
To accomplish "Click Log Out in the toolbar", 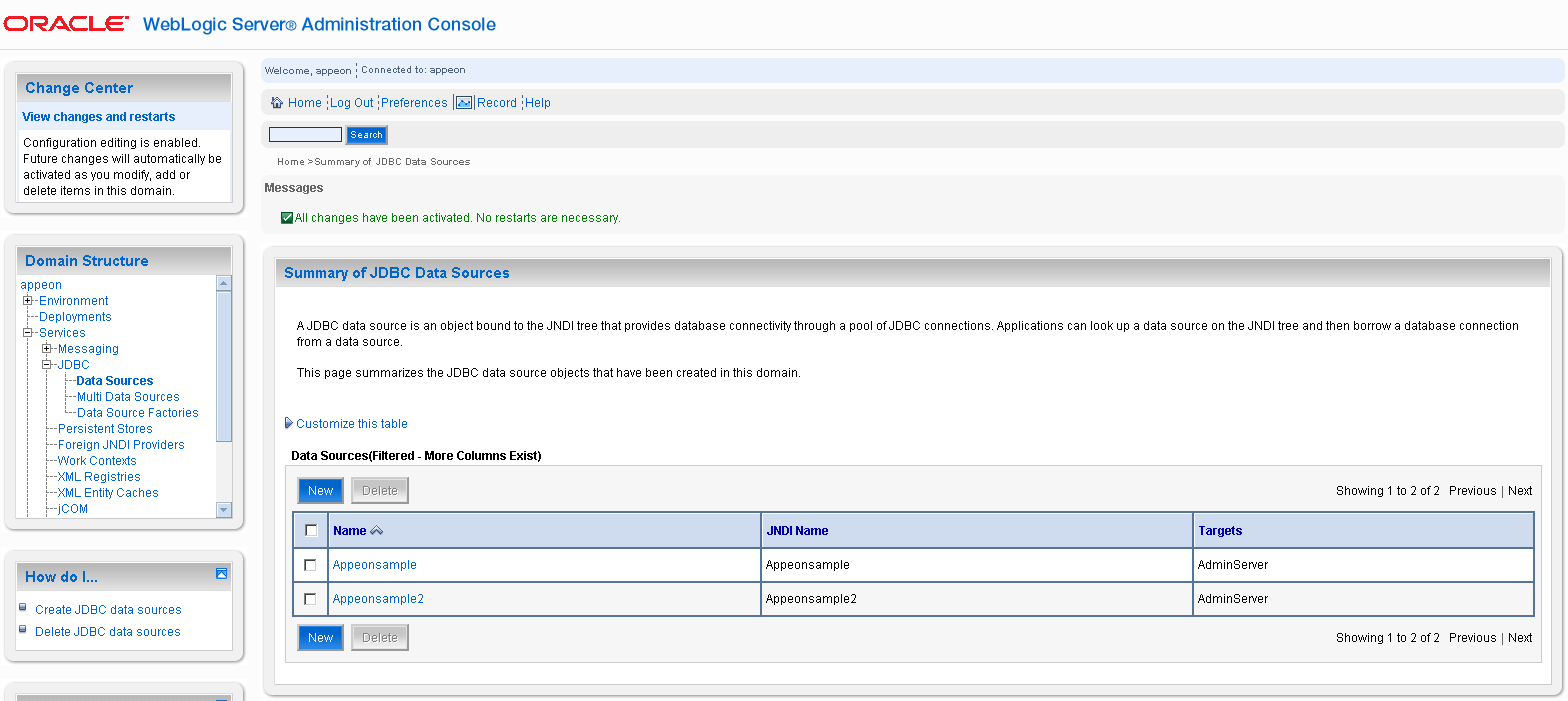I will click(352, 103).
